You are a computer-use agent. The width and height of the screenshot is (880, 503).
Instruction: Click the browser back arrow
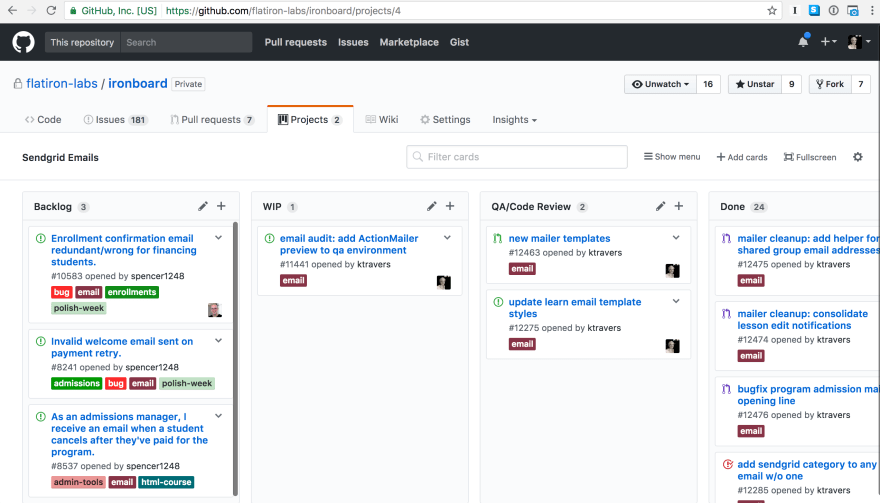12,10
